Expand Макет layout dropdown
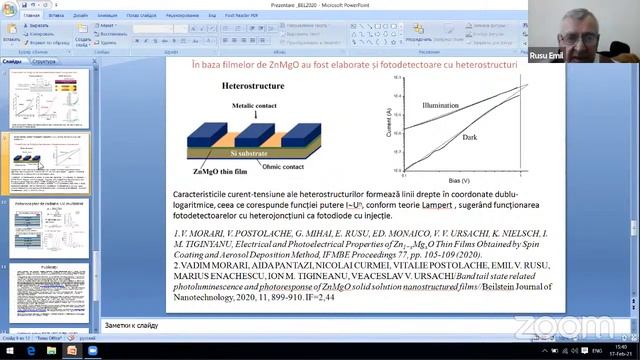Image resolution: width=640 pixels, height=360 pixels. coord(105,26)
